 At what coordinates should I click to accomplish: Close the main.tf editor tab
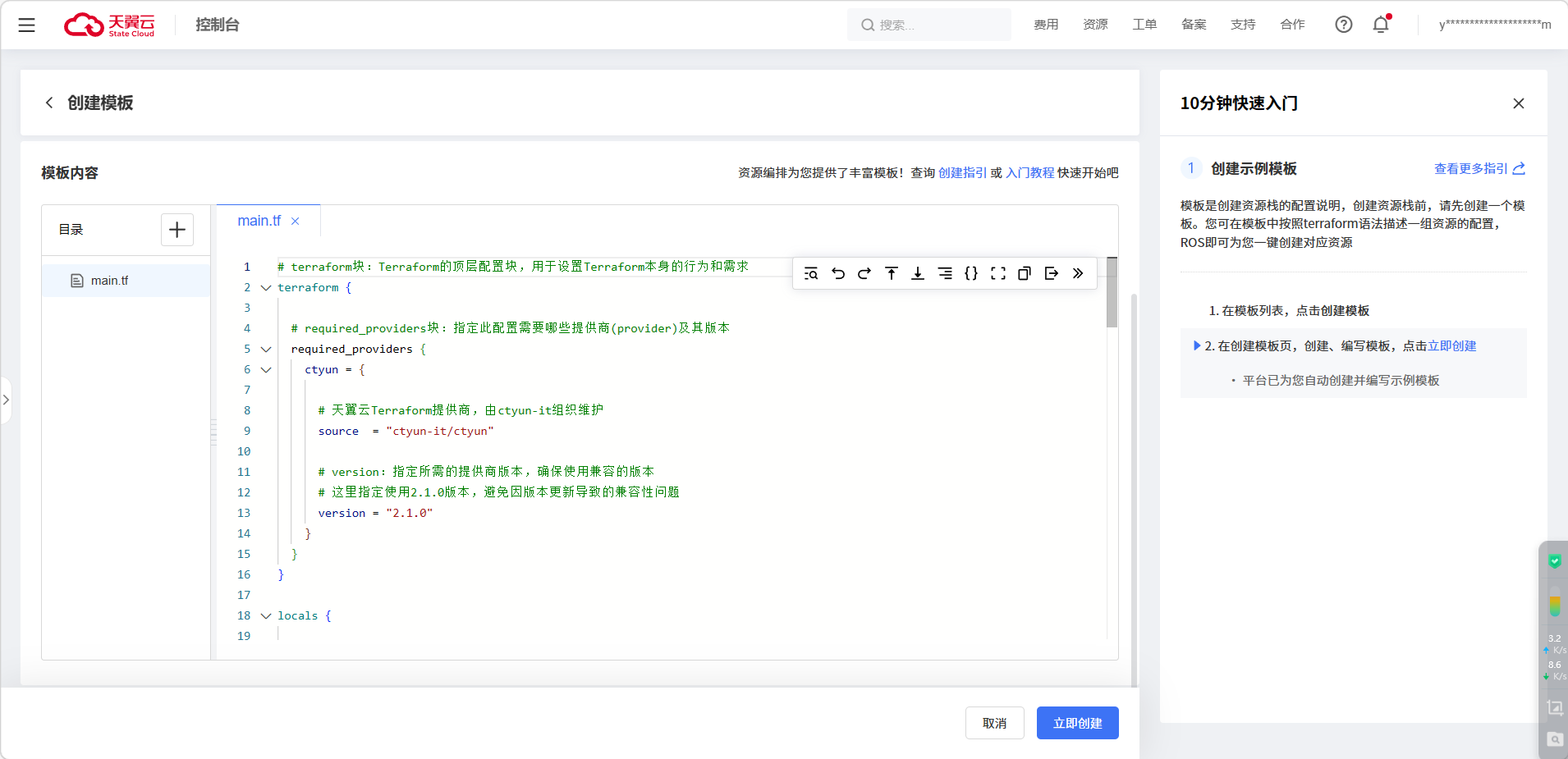[296, 222]
